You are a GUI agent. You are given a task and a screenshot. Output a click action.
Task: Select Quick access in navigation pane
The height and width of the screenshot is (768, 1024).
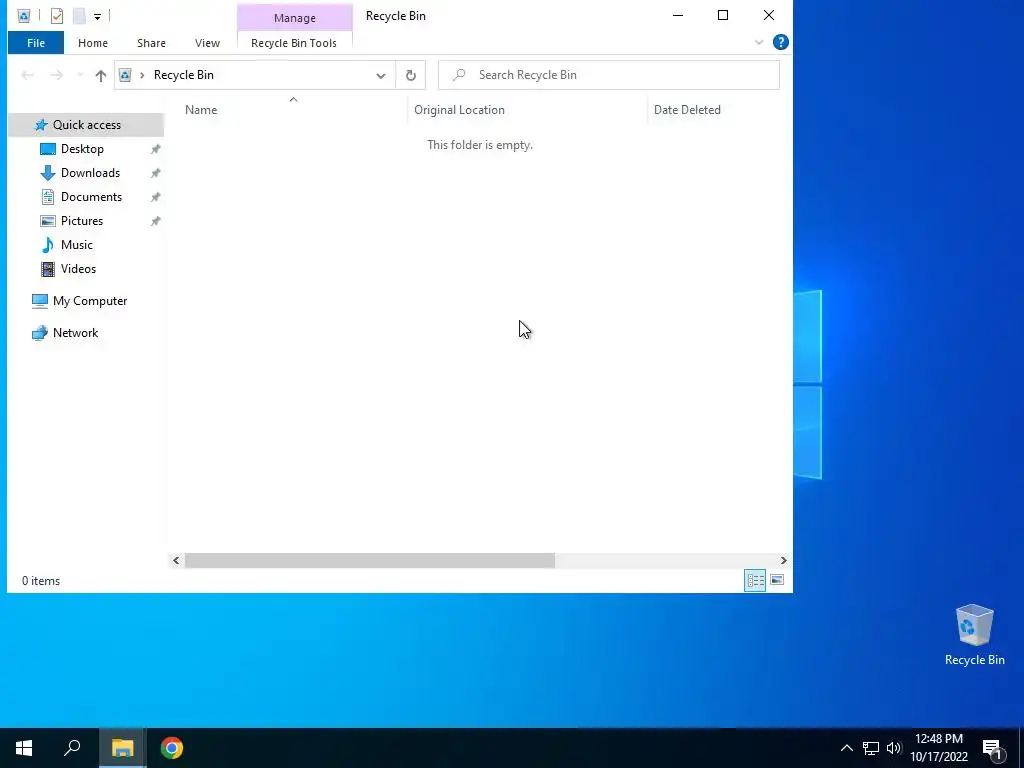[86, 125]
